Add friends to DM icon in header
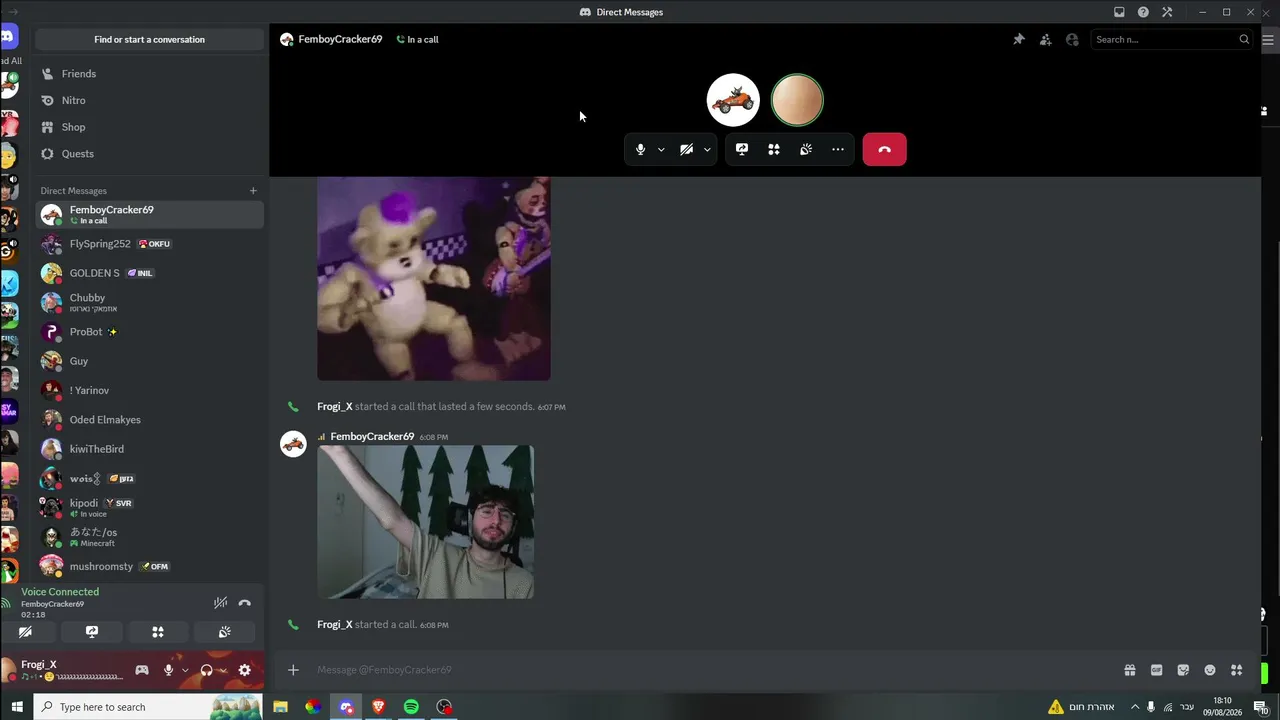The height and width of the screenshot is (720, 1280). coord(1045,40)
